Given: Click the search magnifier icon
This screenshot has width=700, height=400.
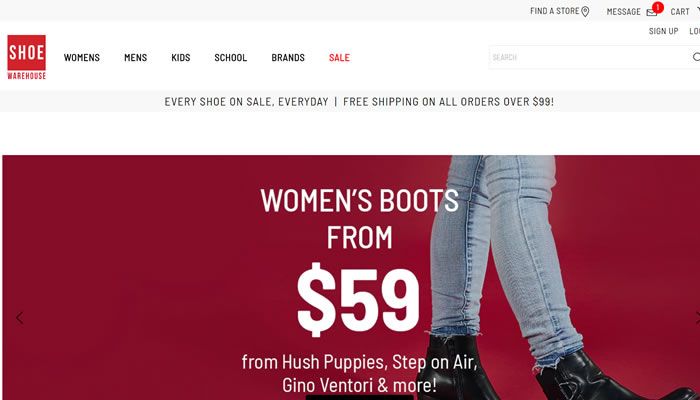Looking at the screenshot, I should [x=696, y=57].
